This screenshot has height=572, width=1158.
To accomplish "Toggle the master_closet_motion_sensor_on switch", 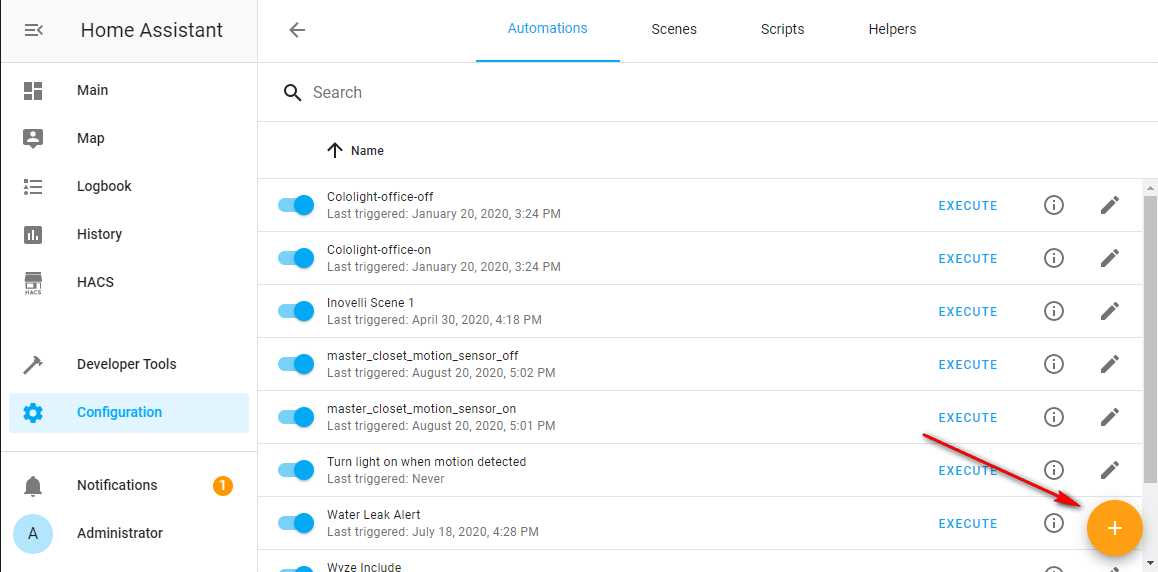I will tap(296, 417).
